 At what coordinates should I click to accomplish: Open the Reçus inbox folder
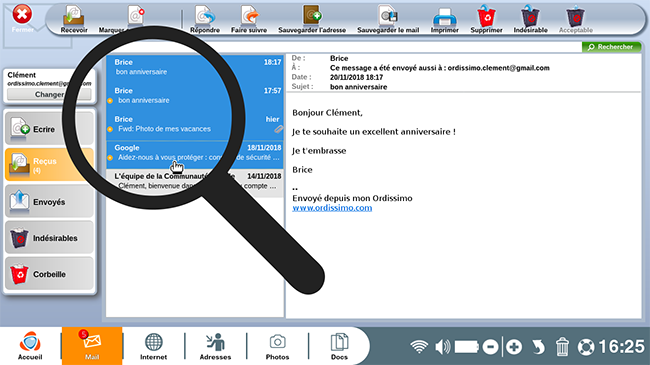49,165
